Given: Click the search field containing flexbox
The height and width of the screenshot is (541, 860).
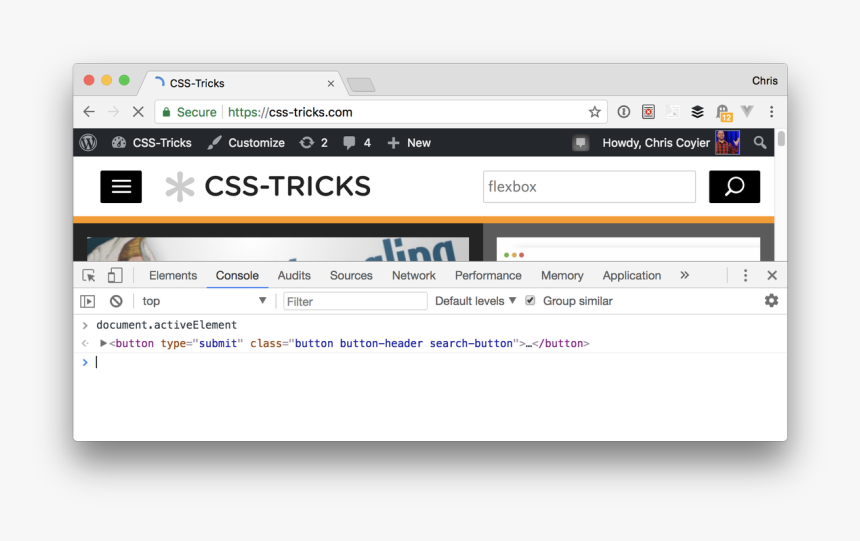Looking at the screenshot, I should tap(589, 187).
